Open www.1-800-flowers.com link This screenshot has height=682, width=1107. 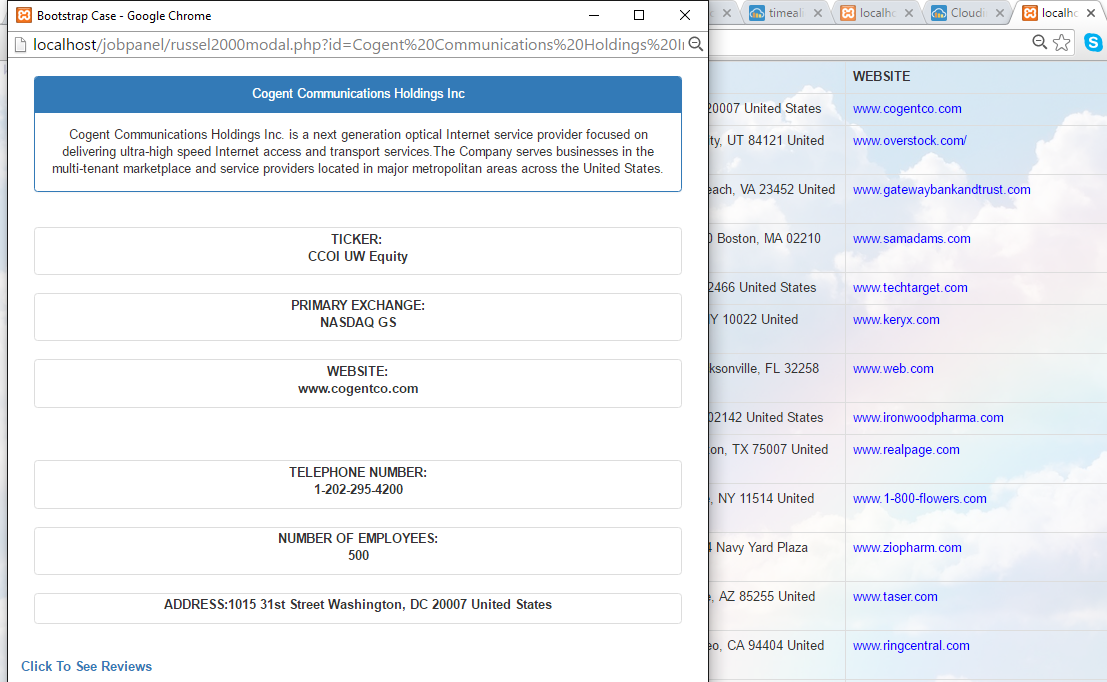(x=919, y=498)
